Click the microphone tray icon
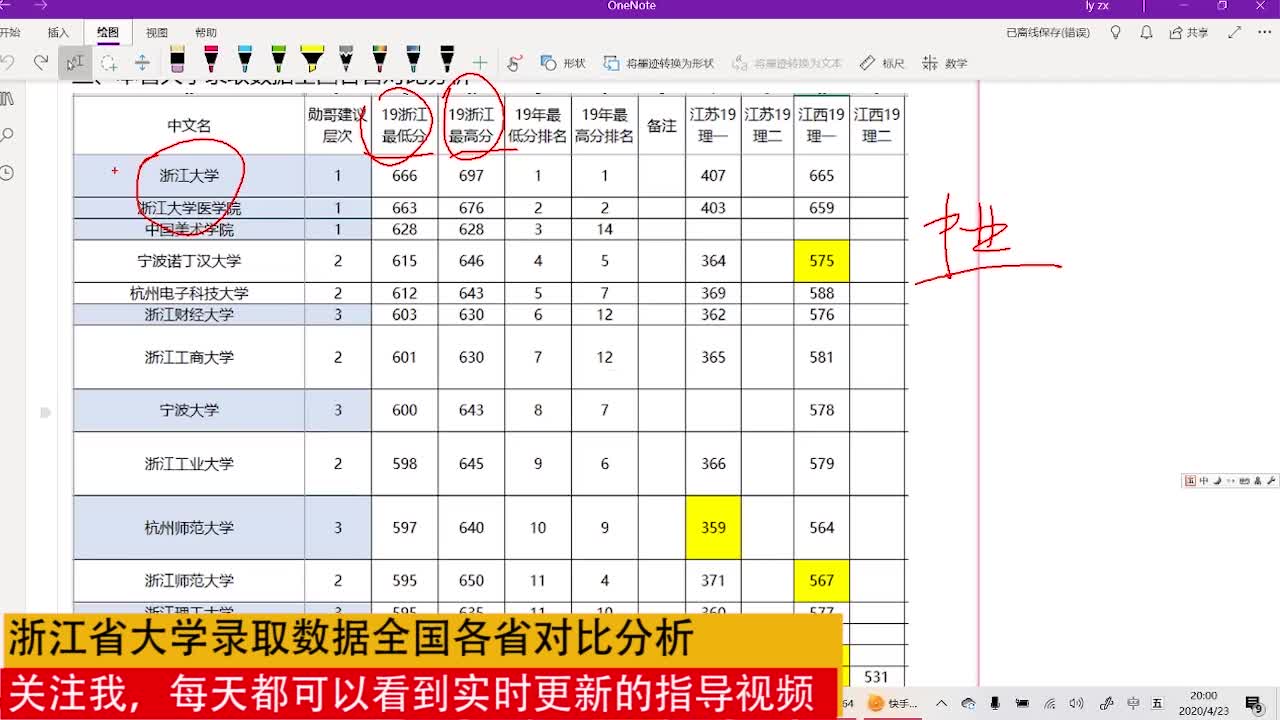This screenshot has width=1280, height=720. pyautogui.click(x=995, y=703)
